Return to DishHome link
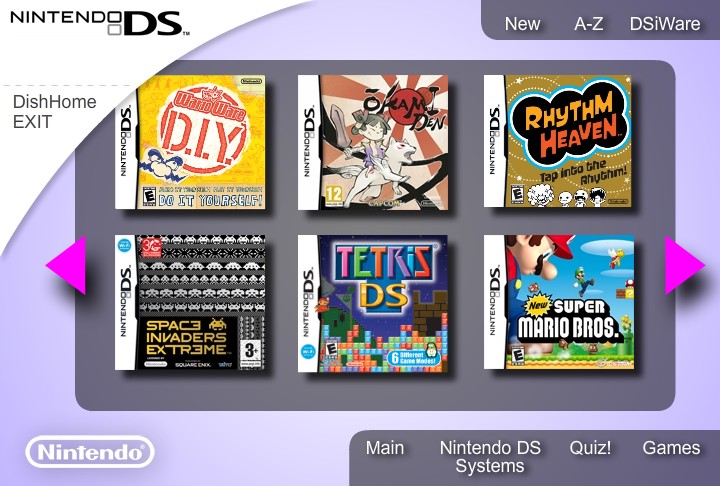This screenshot has height=486, width=720. (55, 102)
